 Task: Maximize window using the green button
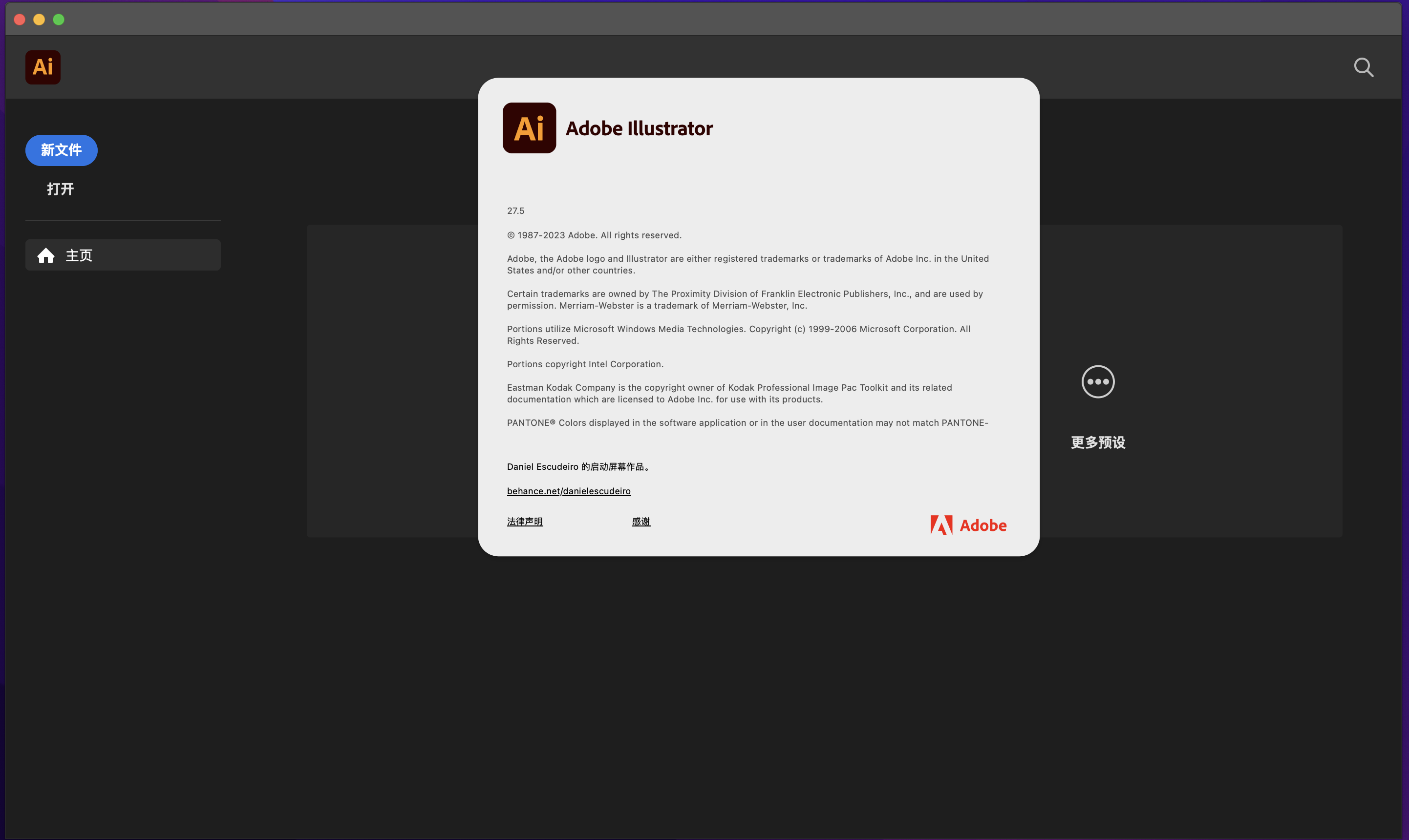(59, 20)
